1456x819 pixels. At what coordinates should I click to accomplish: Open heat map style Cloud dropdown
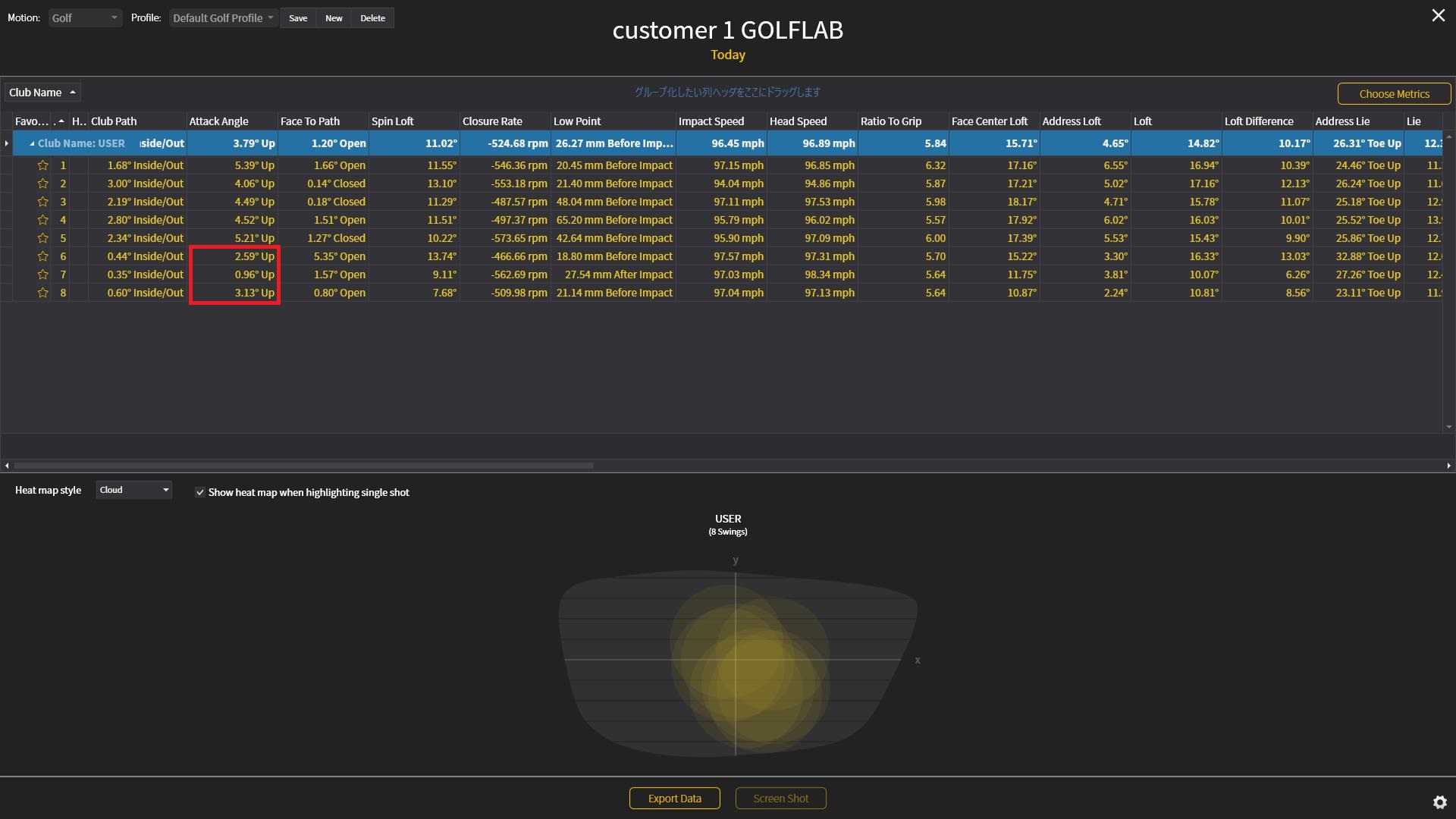coord(133,490)
